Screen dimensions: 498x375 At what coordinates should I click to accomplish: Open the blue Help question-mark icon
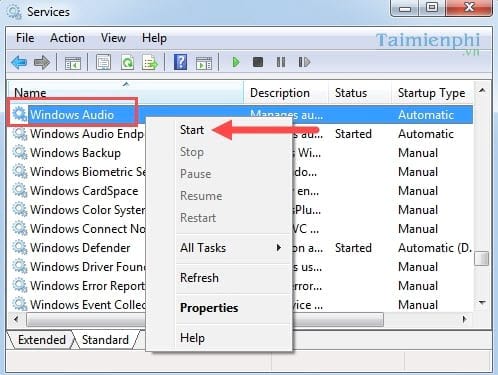180,62
